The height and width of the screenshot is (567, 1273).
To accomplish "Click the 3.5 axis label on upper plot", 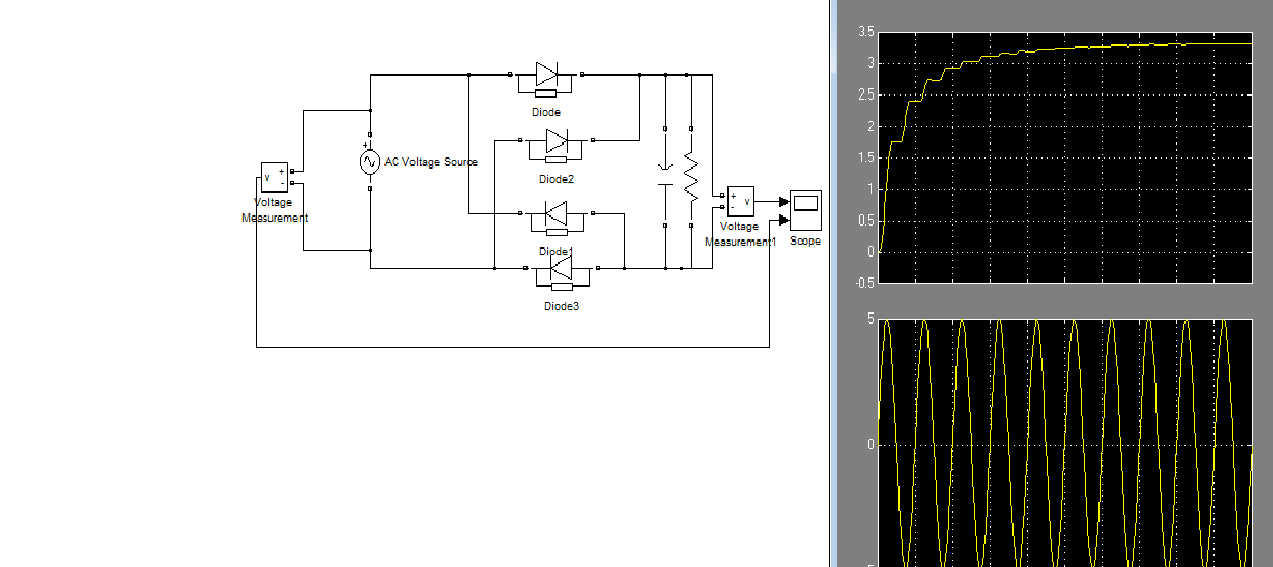I will pyautogui.click(x=866, y=33).
